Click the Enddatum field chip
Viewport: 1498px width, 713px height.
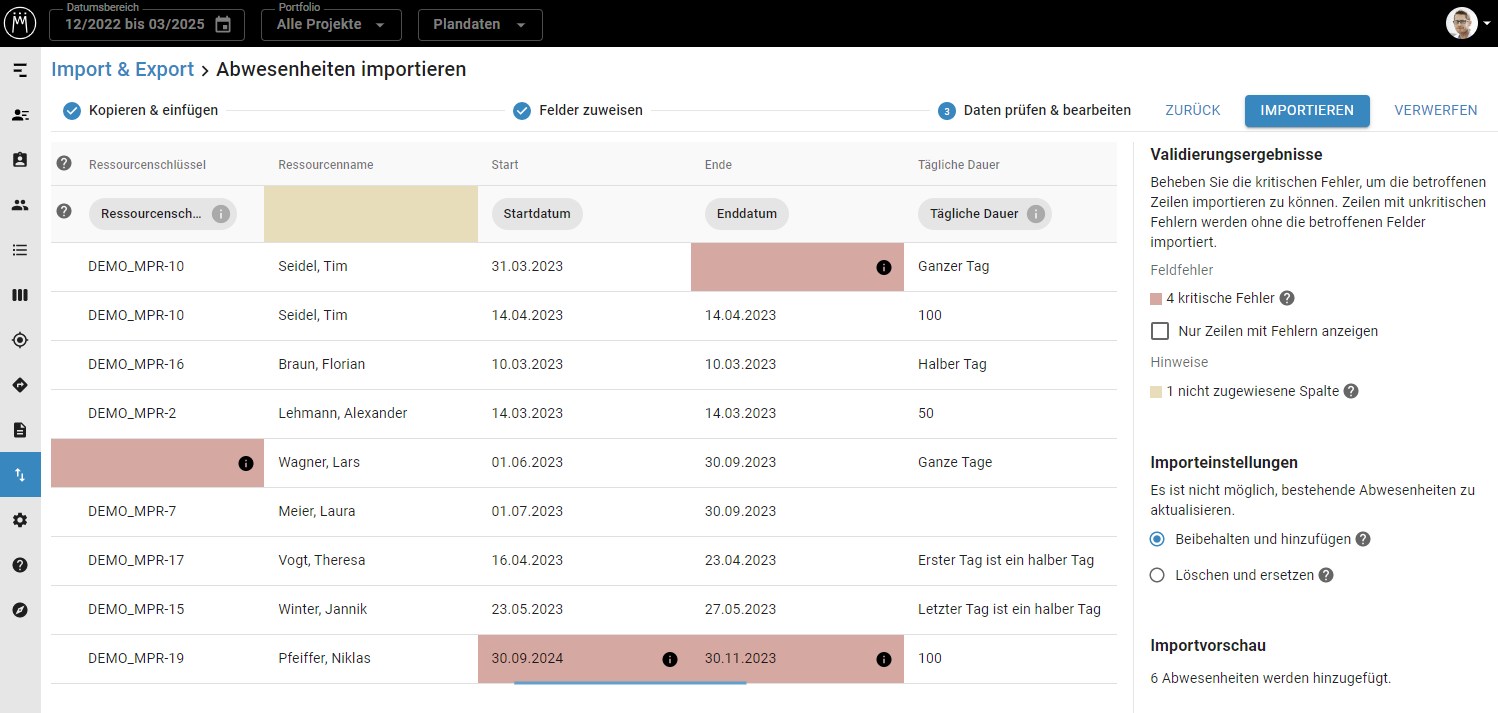[747, 214]
